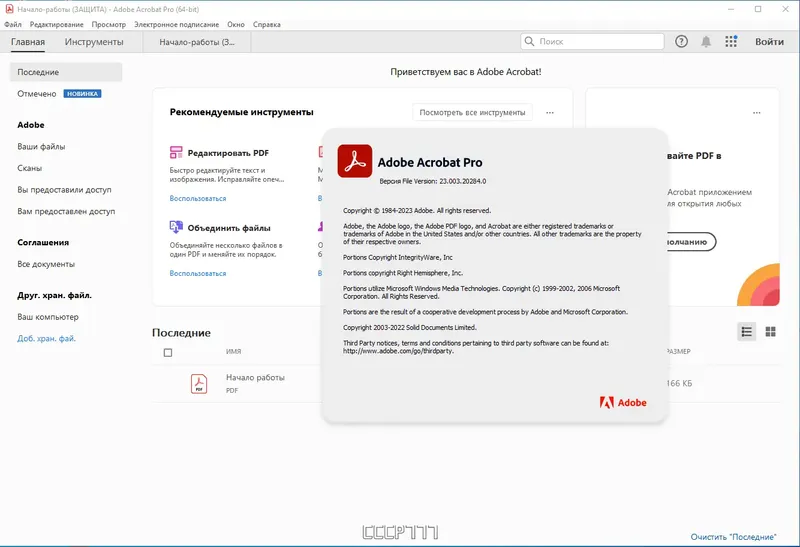Switch to the Начало-работы document tab
800x547 pixels.
coord(197,42)
